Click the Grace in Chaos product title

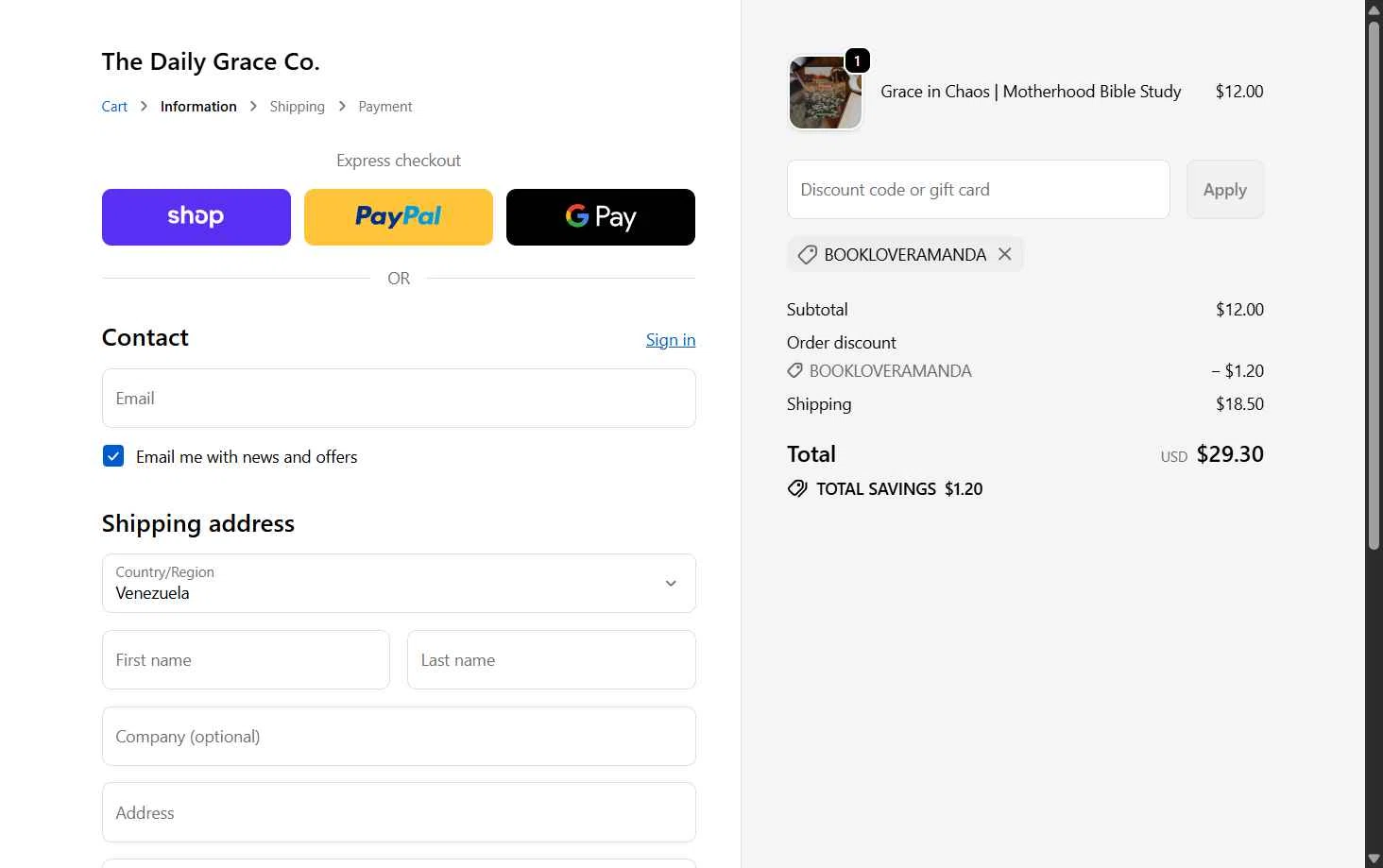(x=1031, y=92)
